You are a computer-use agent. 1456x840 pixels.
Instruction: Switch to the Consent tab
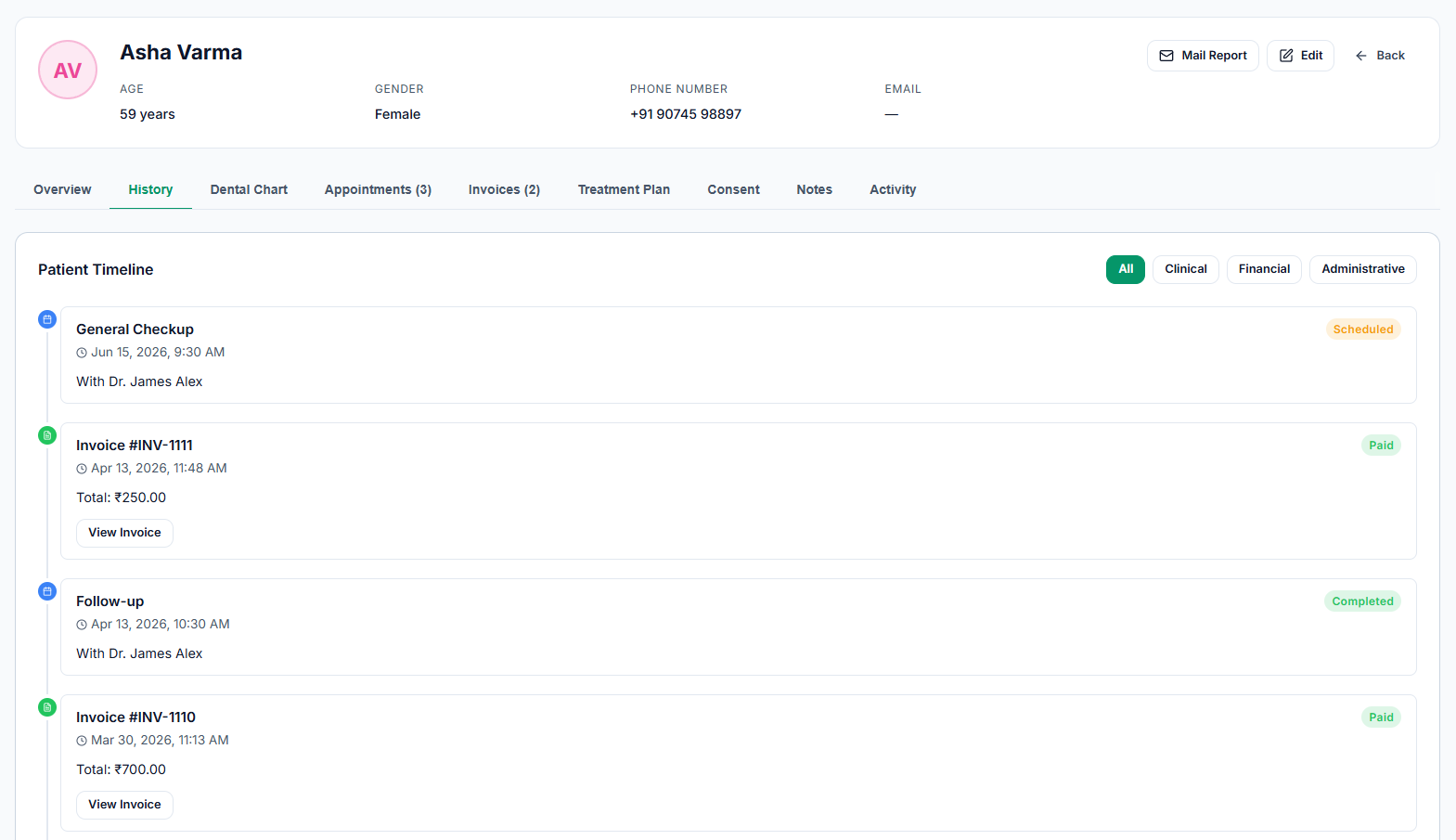733,189
